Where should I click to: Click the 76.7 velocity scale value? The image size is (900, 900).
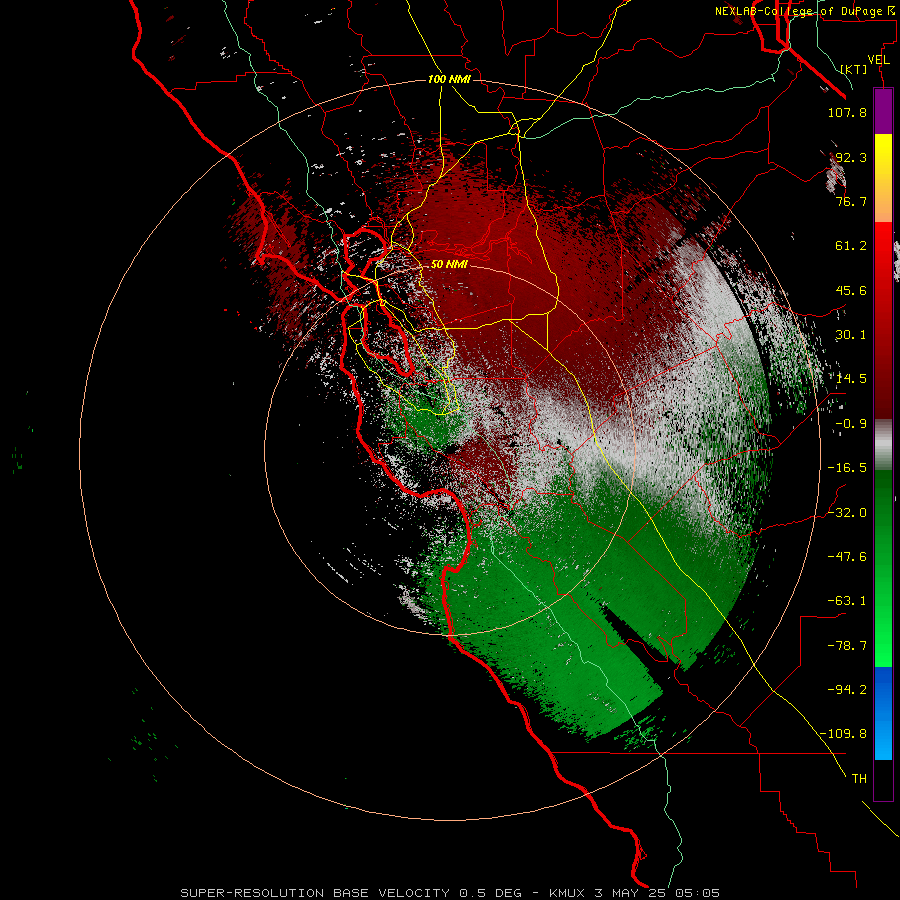851,201
